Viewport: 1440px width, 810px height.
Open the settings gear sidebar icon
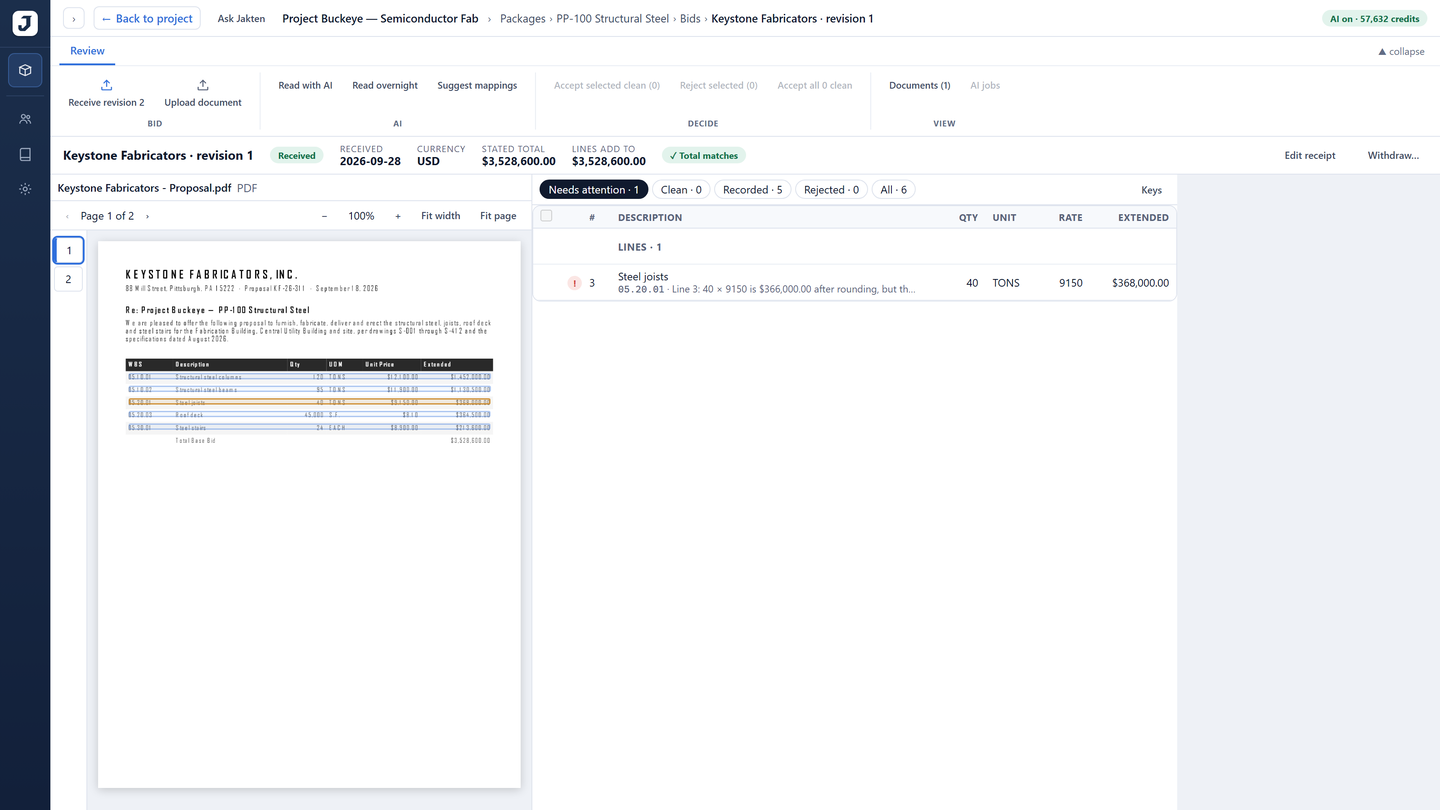[x=25, y=189]
